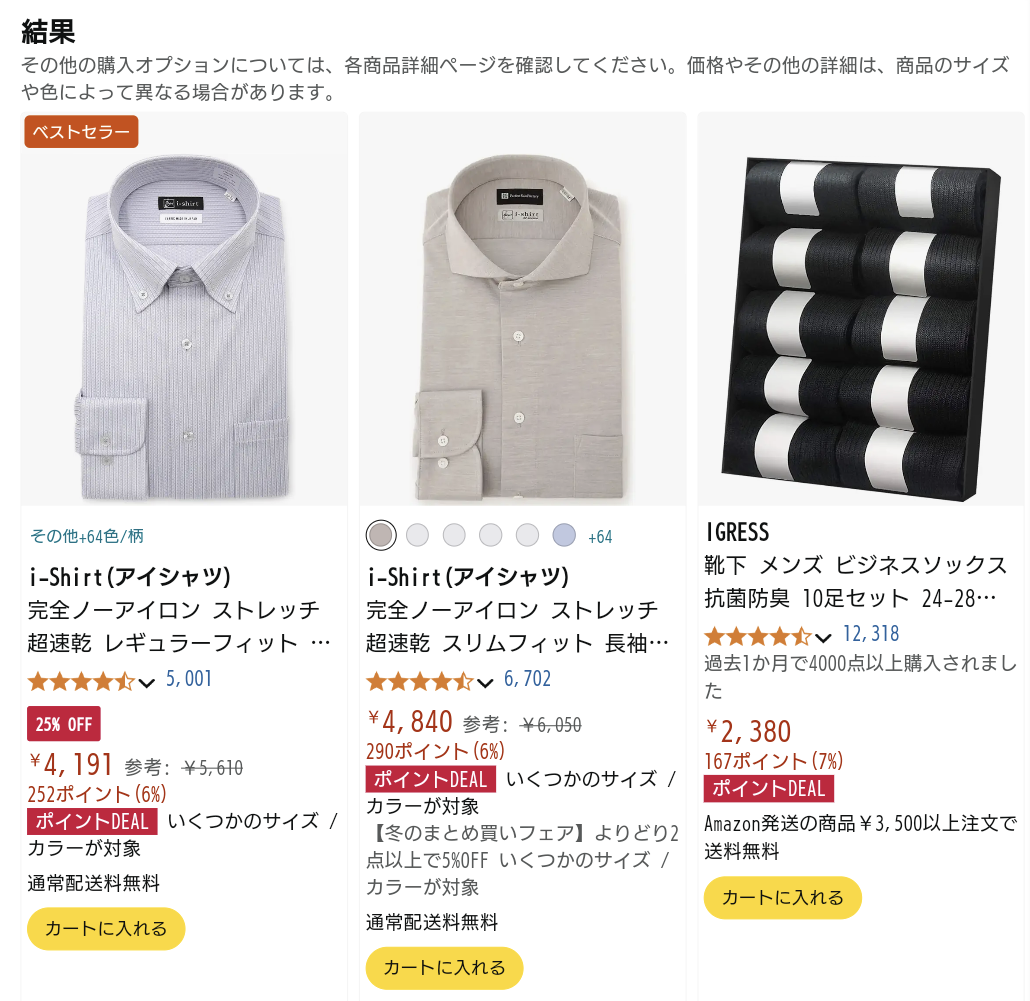Add the IGRESS socks set to cart
Image resolution: width=1030 pixels, height=1001 pixels.
tap(782, 898)
